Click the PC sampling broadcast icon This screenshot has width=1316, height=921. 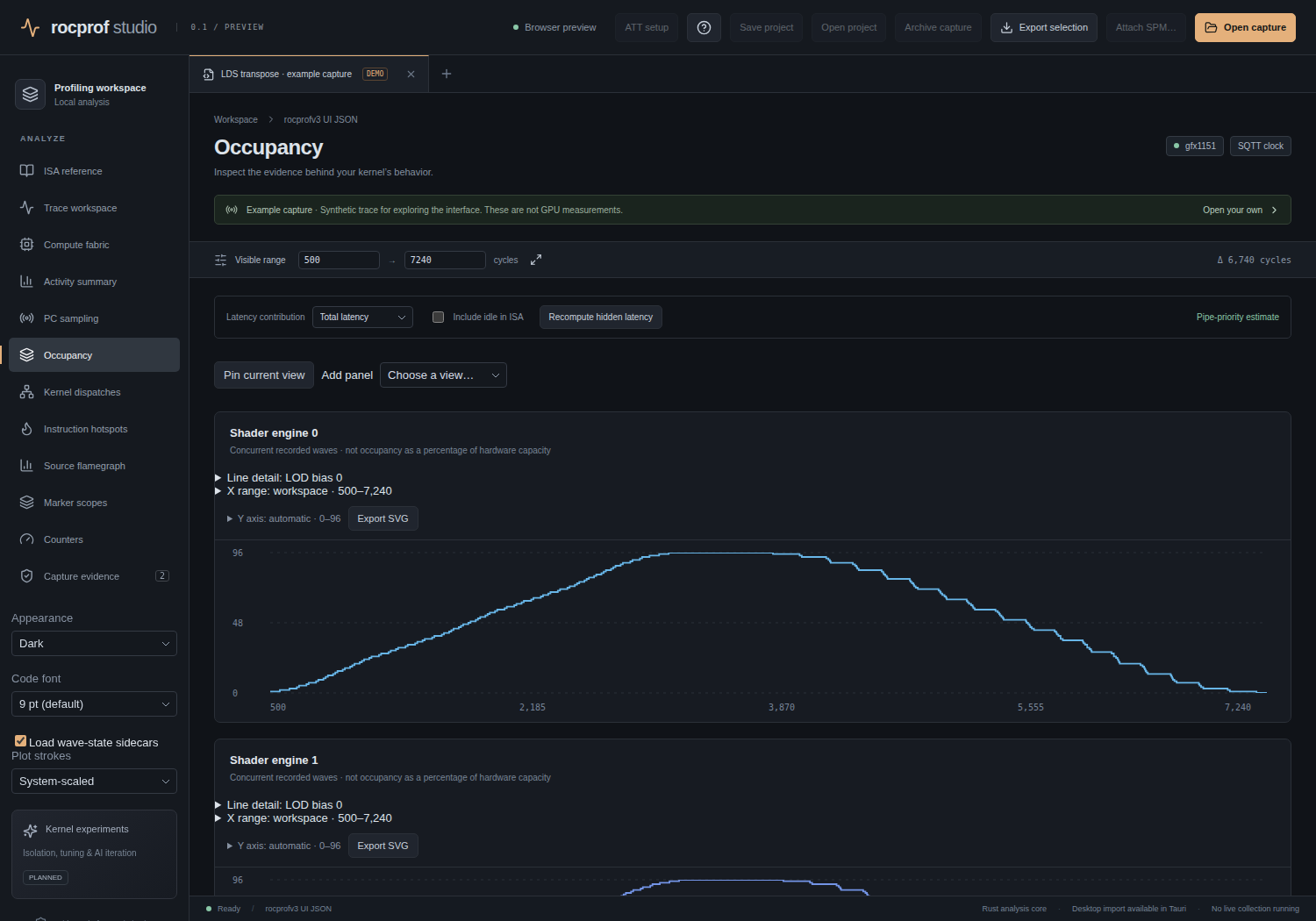[26, 318]
